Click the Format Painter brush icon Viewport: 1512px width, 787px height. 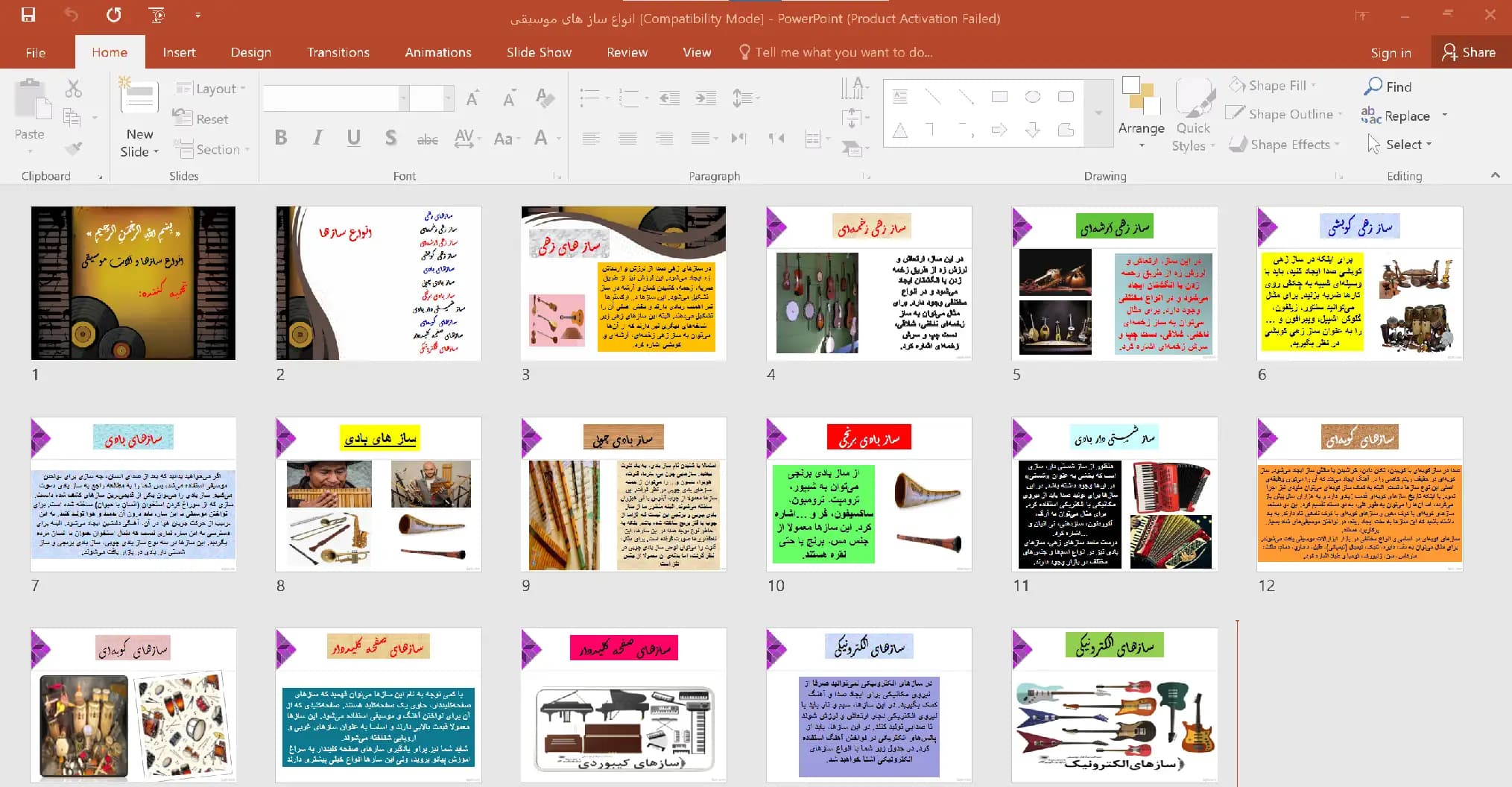point(73,148)
